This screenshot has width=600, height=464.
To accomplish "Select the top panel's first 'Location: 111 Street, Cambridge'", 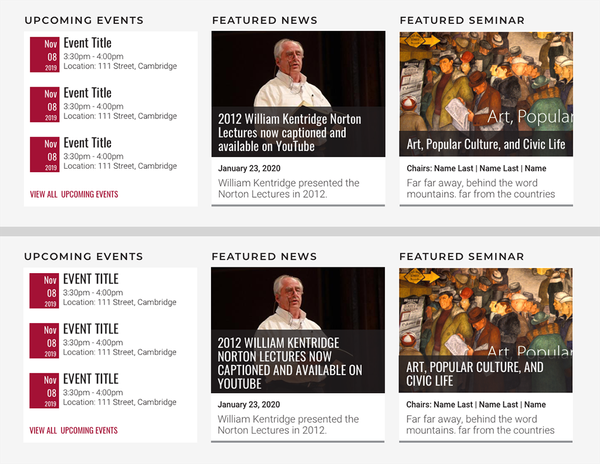I will point(120,66).
